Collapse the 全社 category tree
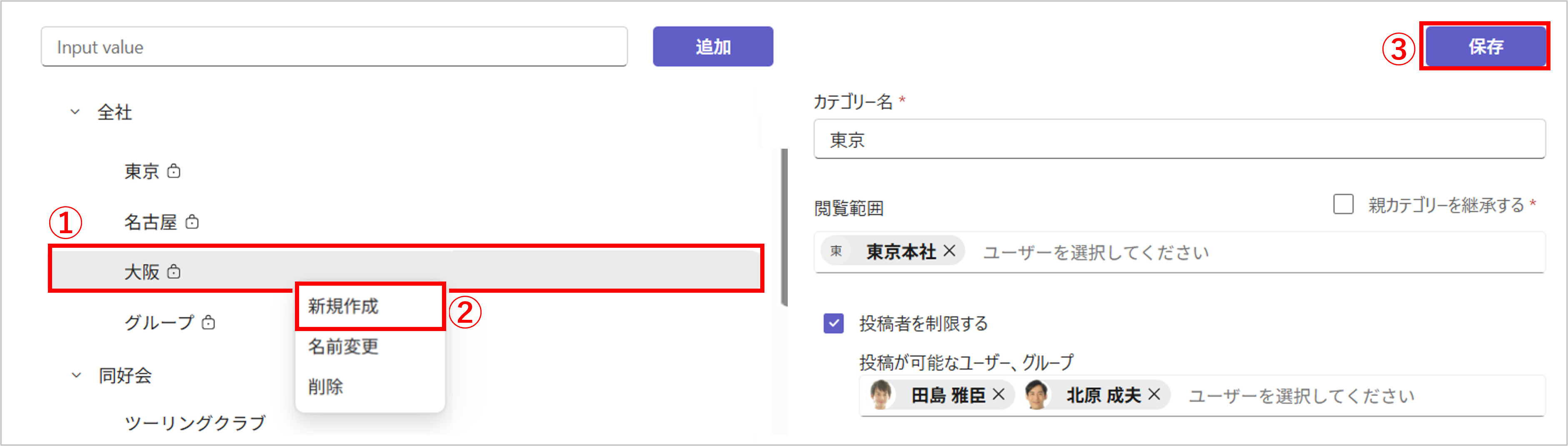 [75, 112]
